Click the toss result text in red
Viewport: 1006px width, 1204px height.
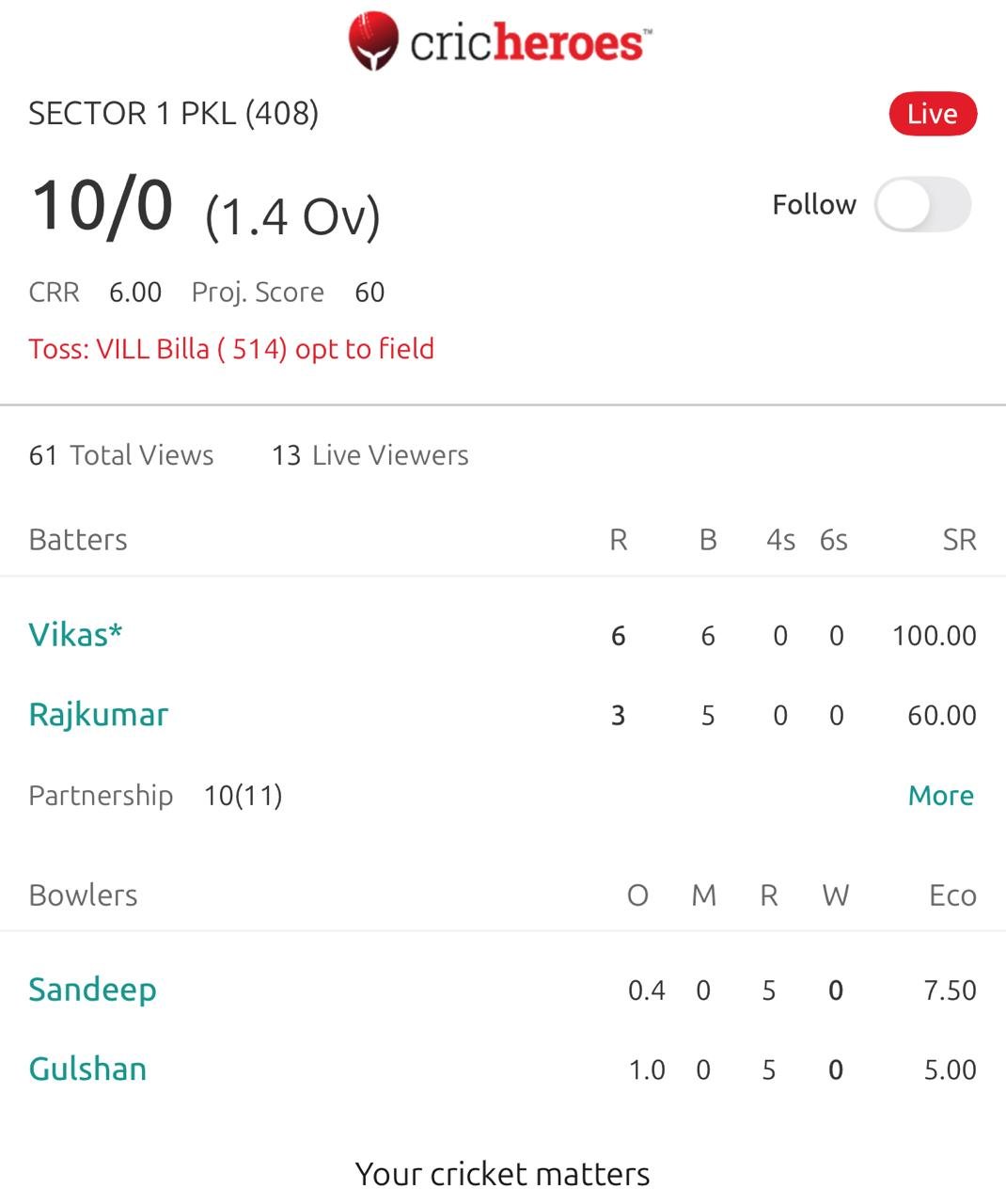[x=231, y=349]
